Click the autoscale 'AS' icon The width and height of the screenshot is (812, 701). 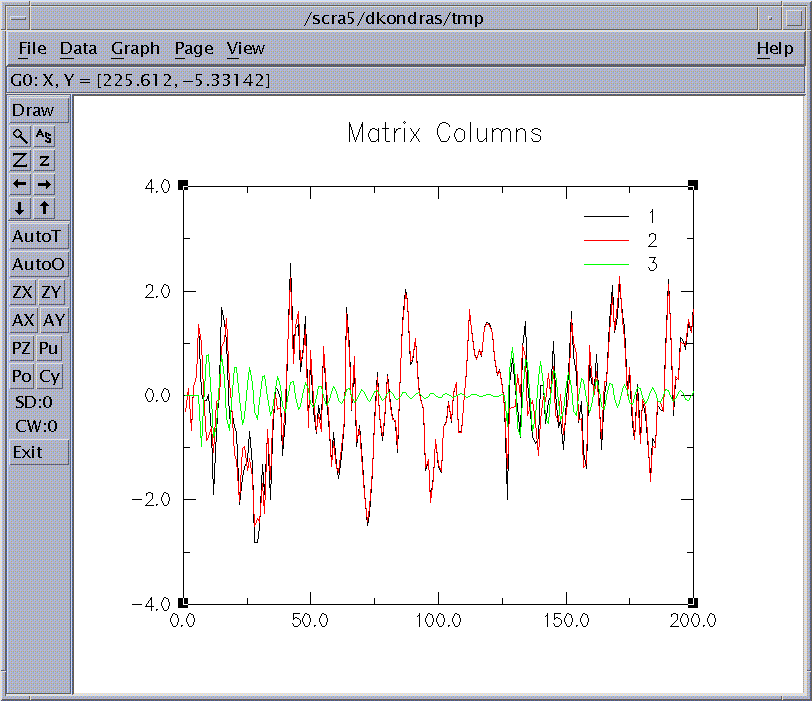coord(45,136)
